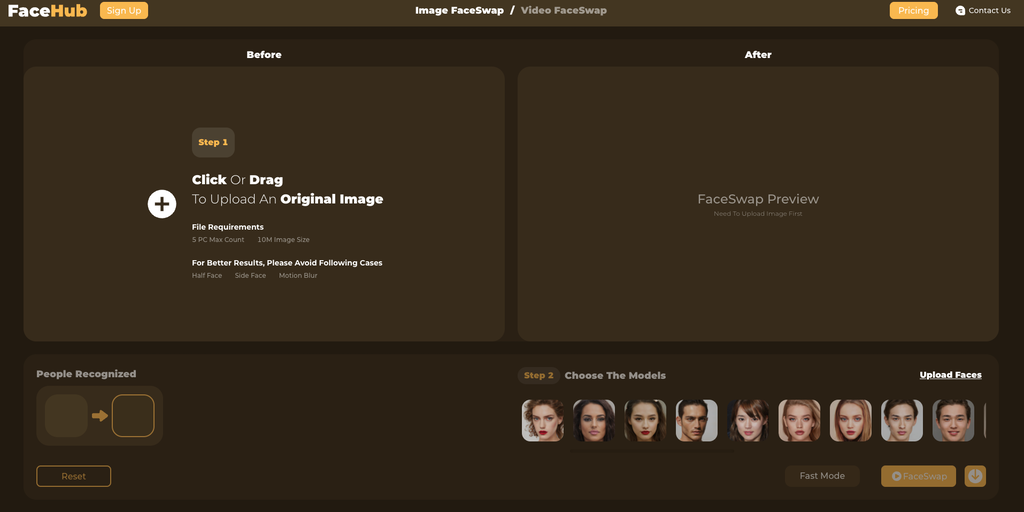Click the Reset button
This screenshot has height=512, width=1024.
(x=74, y=476)
